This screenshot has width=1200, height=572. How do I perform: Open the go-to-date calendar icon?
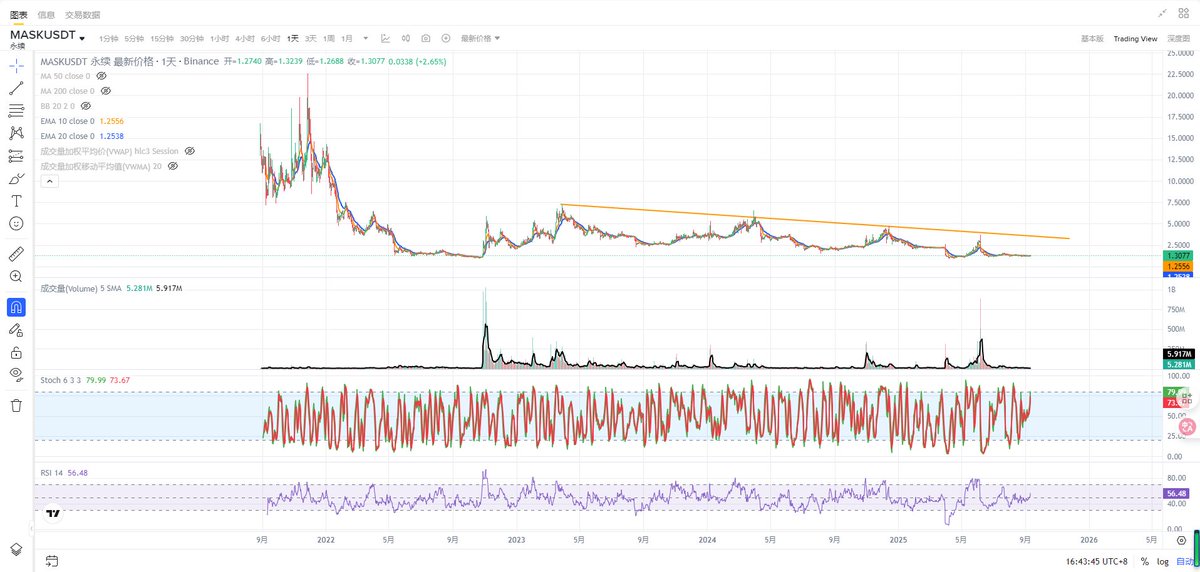(51, 561)
